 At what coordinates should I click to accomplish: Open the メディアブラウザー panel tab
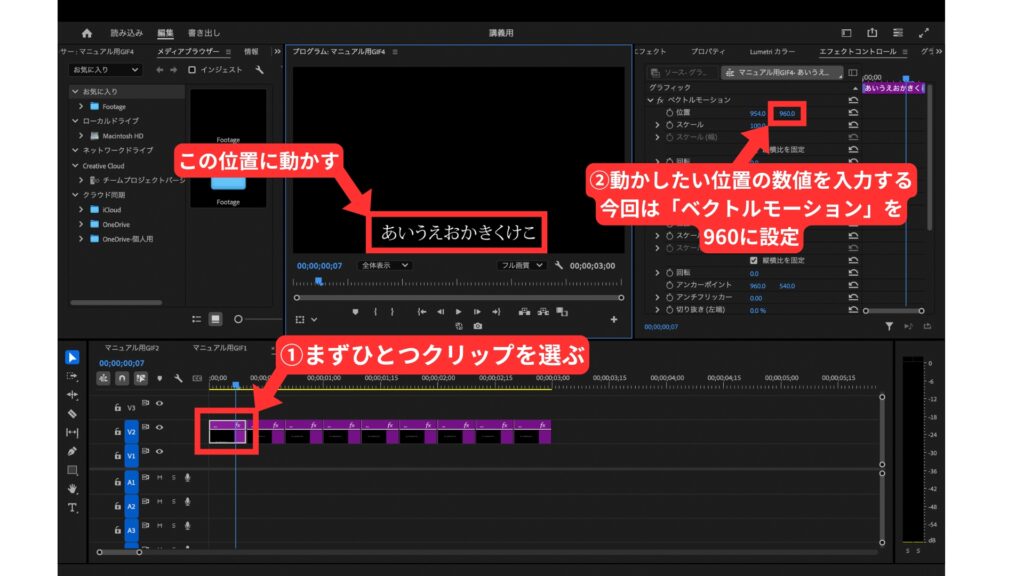188,52
